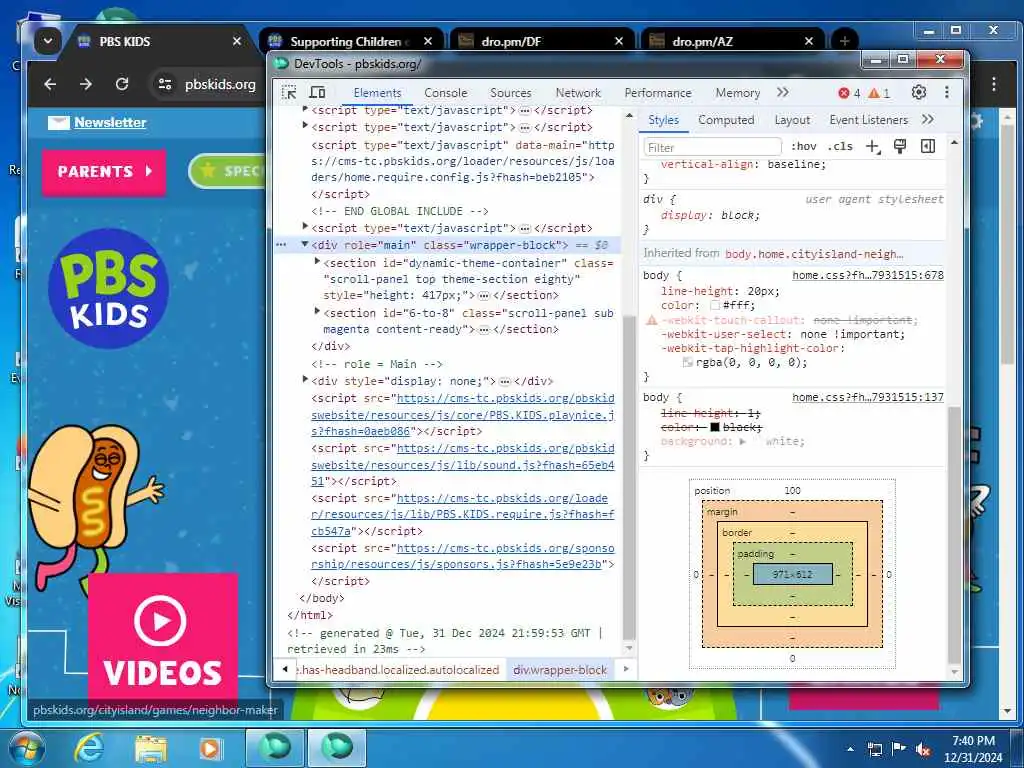Open the Performance tab

tap(658, 93)
